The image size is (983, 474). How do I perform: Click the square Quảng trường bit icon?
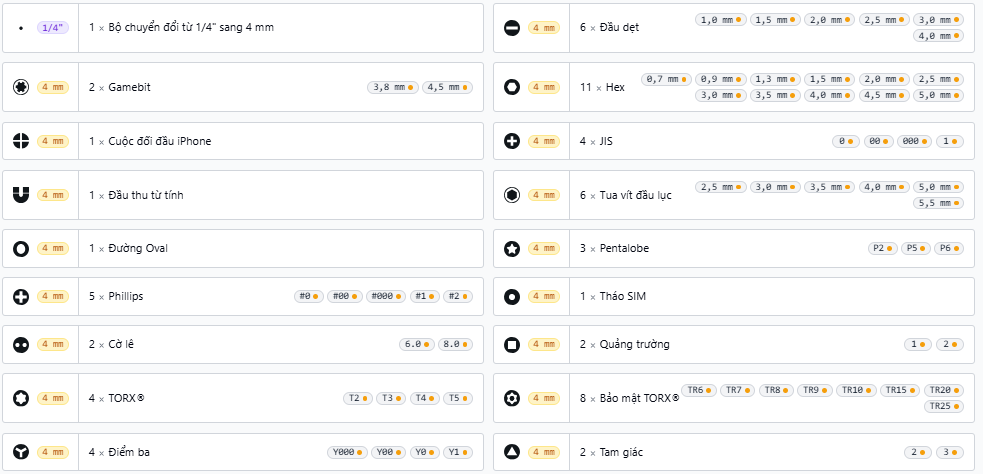click(x=512, y=344)
